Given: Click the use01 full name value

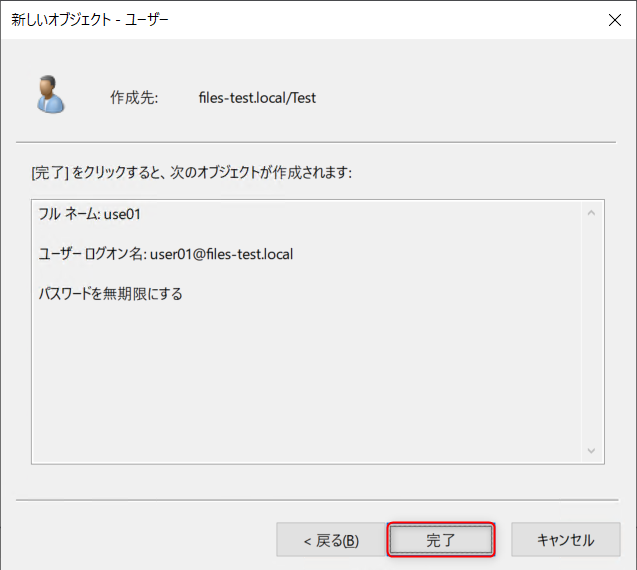Looking at the screenshot, I should pos(124,214).
